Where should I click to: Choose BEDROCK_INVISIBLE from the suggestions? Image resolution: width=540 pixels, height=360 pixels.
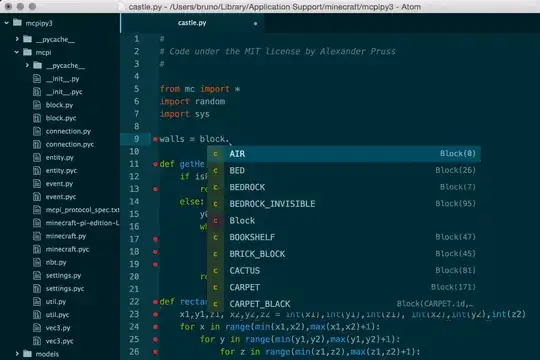[344, 204]
